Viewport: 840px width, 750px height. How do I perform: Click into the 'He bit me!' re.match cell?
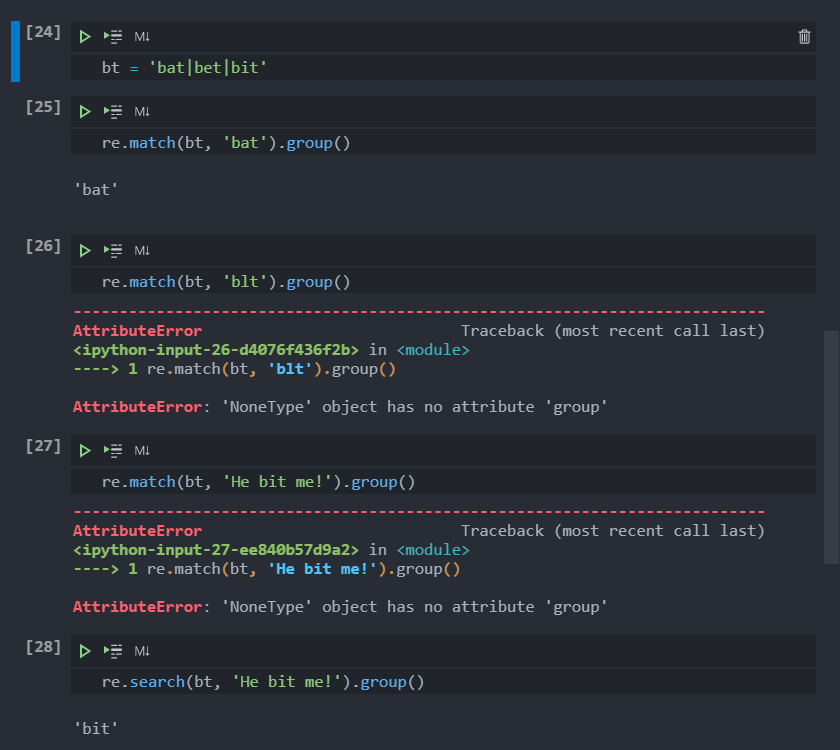tap(443, 482)
